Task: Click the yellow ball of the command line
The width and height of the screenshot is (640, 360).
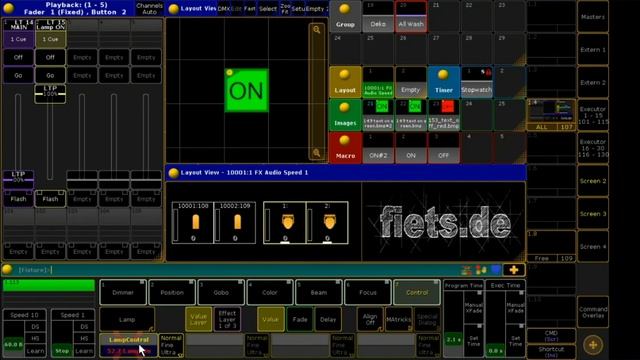Action: (7, 269)
